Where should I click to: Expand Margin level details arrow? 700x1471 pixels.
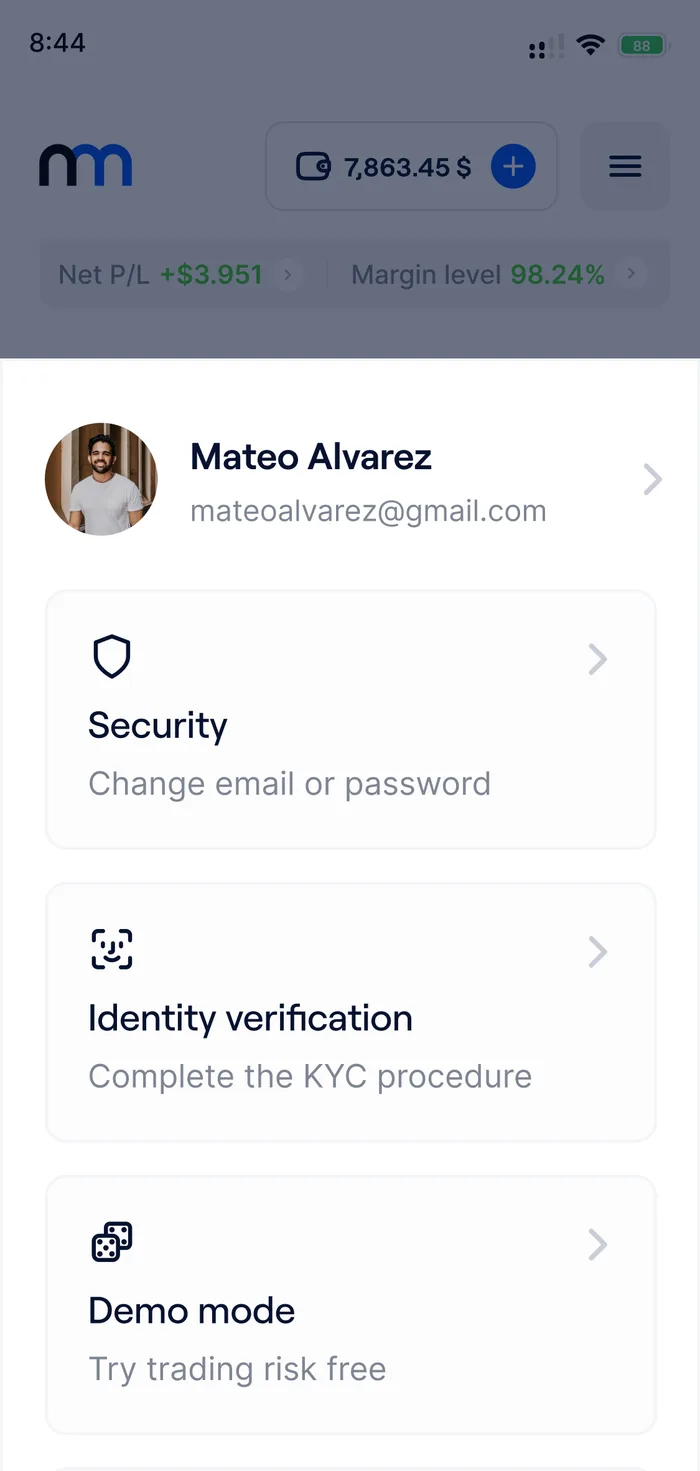tap(631, 273)
